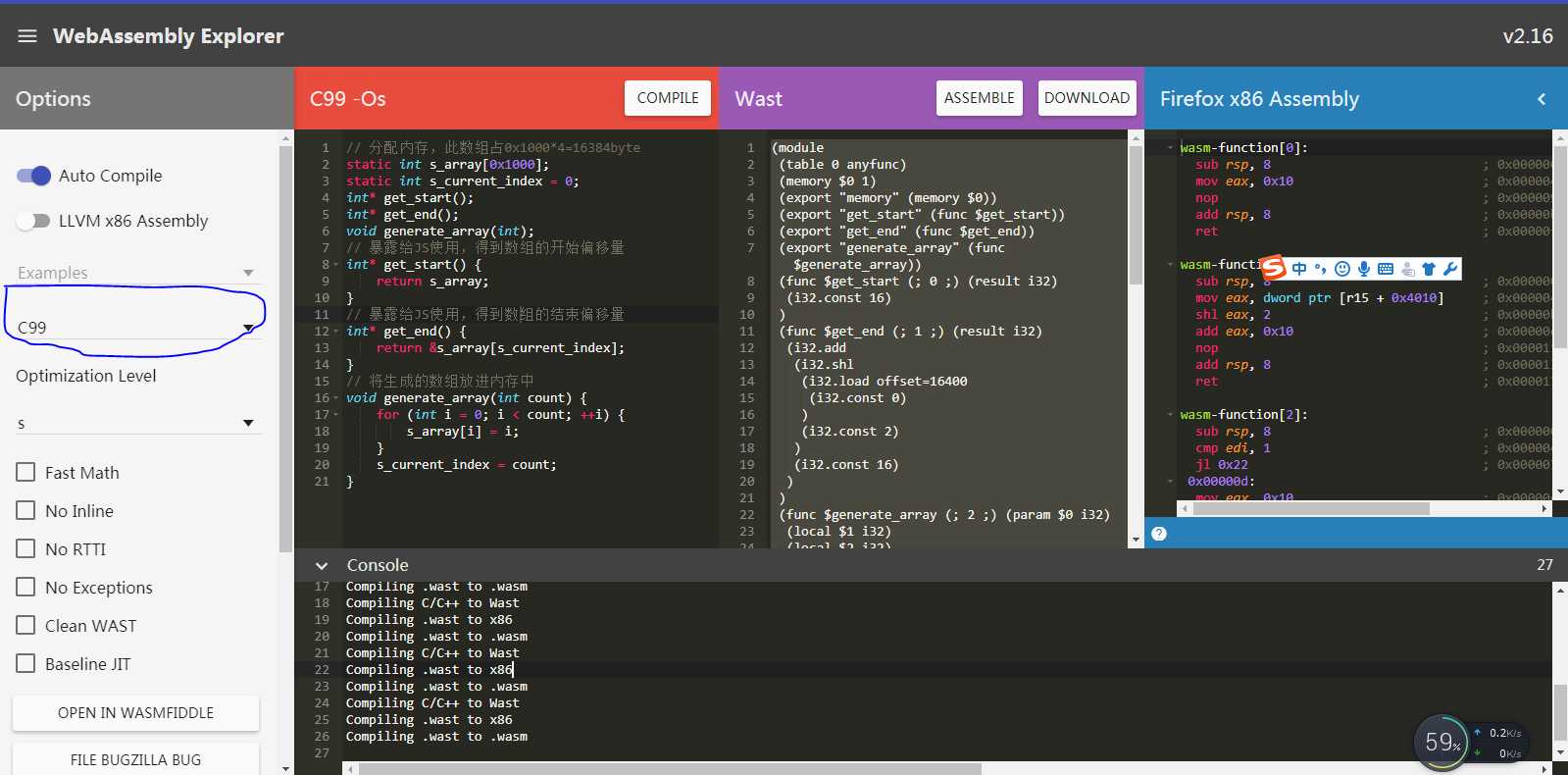Click console line 24 'Compiling C/C++ to Wast'
1568x775 pixels.
pyautogui.click(x=432, y=703)
